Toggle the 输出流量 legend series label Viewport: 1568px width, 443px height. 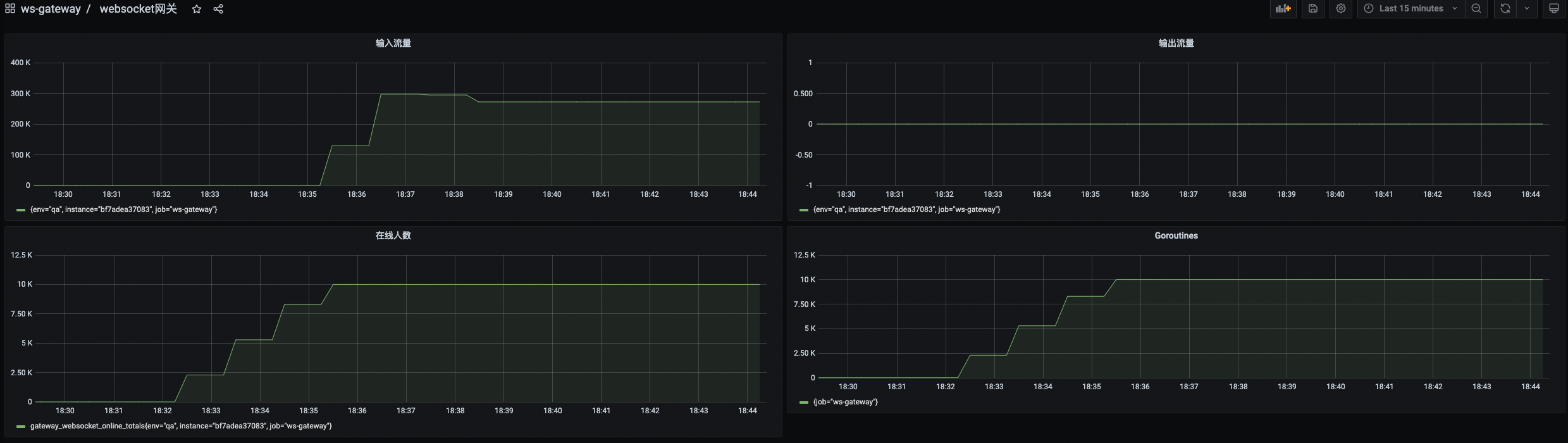[907, 209]
